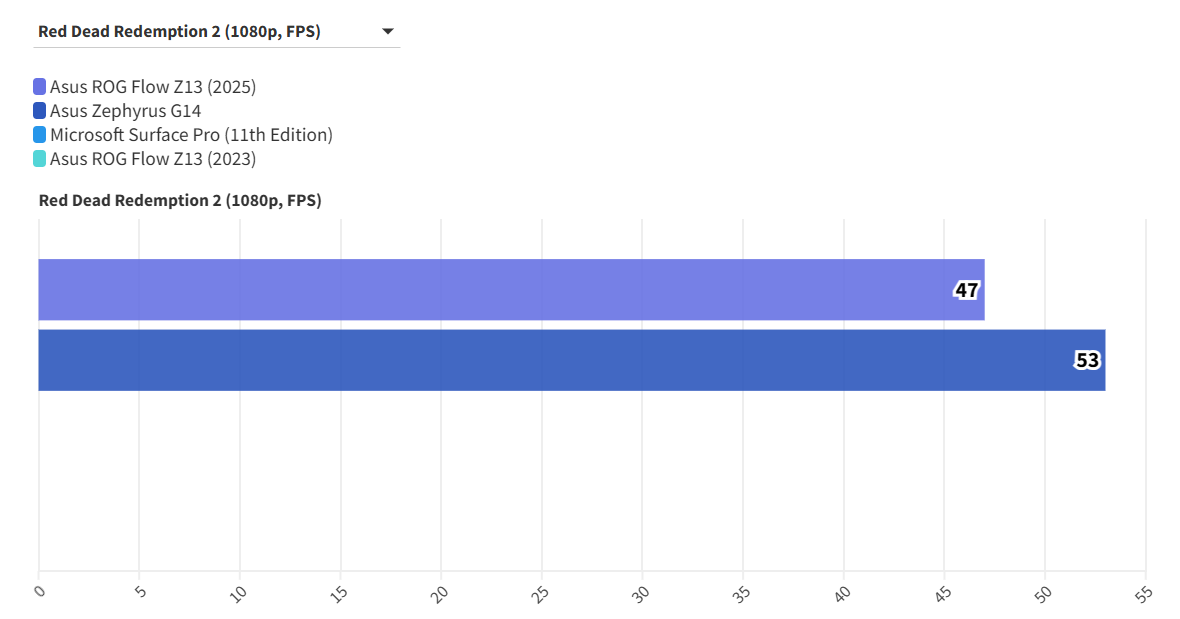Image resolution: width=1180 pixels, height=619 pixels.
Task: Toggle the Asus ROG Flow Z13 (2023) legend label
Action: [153, 159]
